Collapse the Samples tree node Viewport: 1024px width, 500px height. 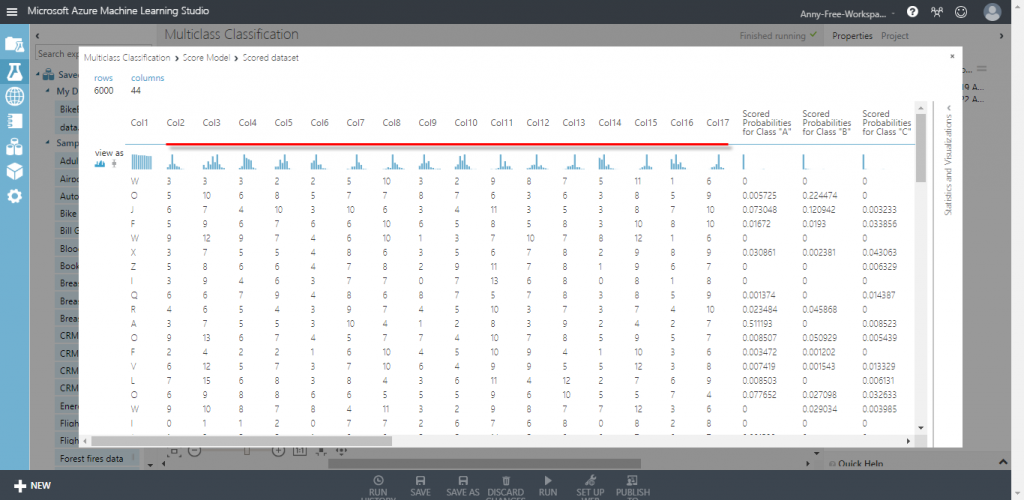(x=48, y=142)
